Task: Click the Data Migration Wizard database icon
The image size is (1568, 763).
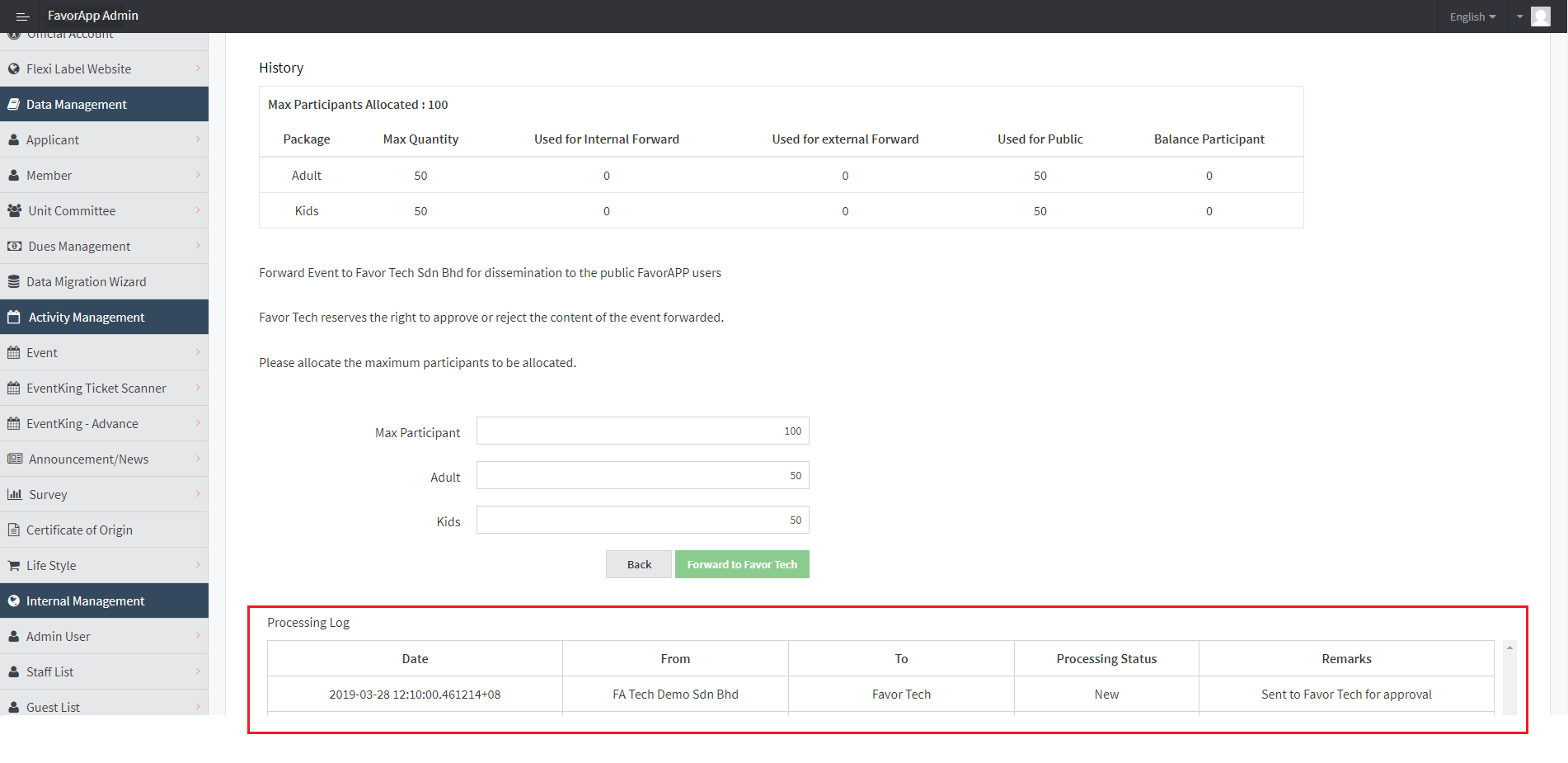Action: pos(14,282)
